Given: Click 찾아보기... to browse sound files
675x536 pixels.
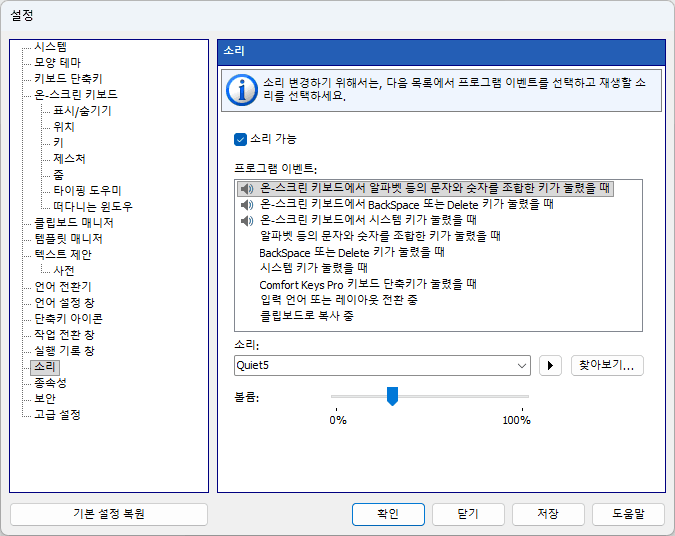Looking at the screenshot, I should (607, 366).
